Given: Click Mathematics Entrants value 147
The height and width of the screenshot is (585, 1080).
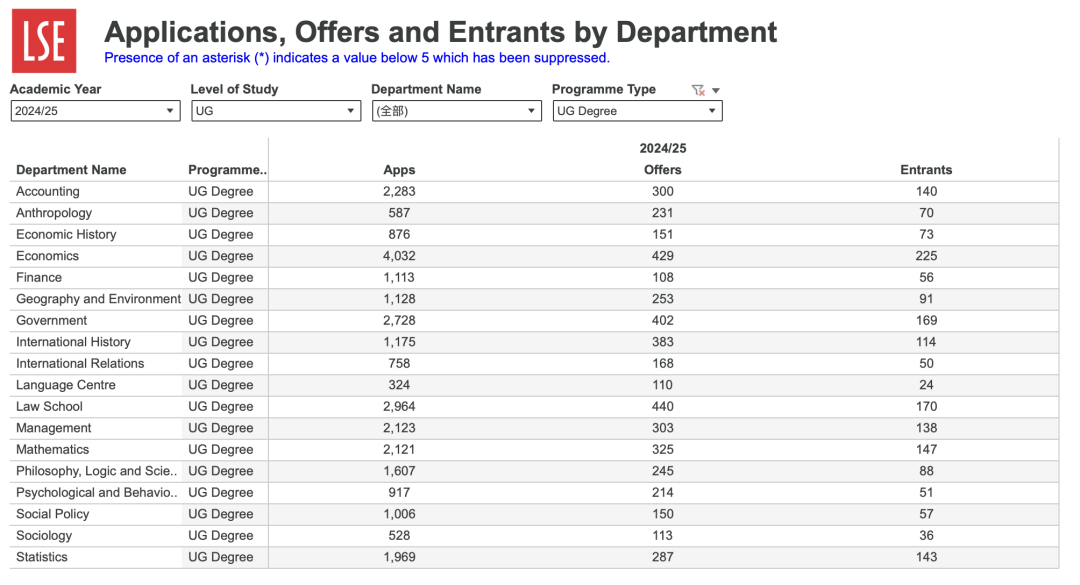Looking at the screenshot, I should point(926,449).
